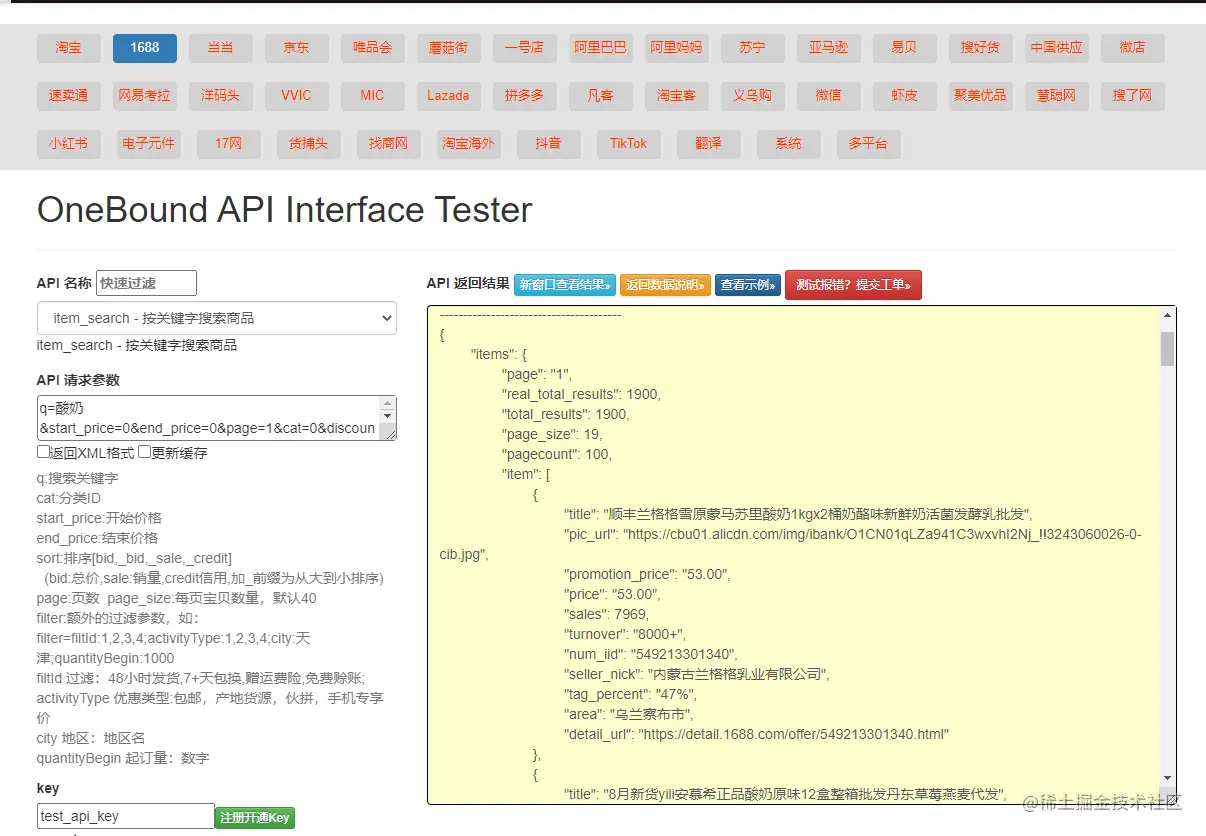Screen dimensions: 1206x836
Task: Open the 系统 tab
Action: click(x=789, y=144)
